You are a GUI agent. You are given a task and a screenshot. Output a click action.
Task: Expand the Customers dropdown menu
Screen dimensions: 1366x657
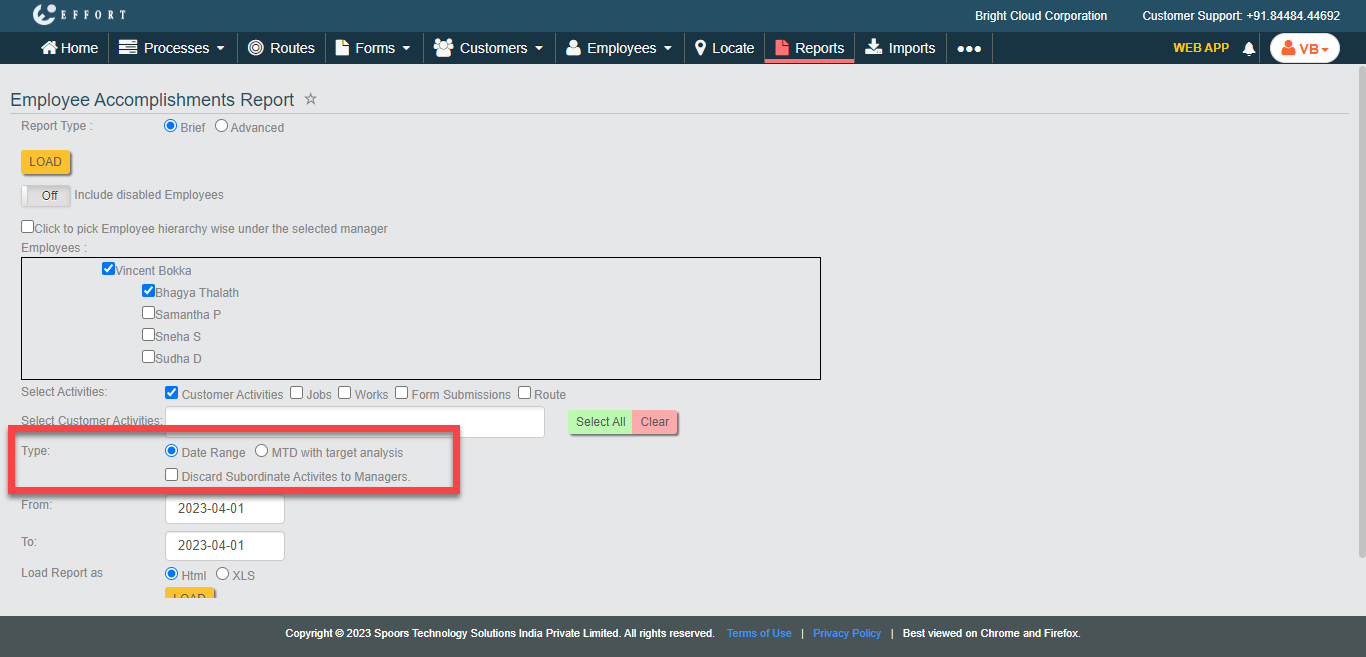pos(490,48)
